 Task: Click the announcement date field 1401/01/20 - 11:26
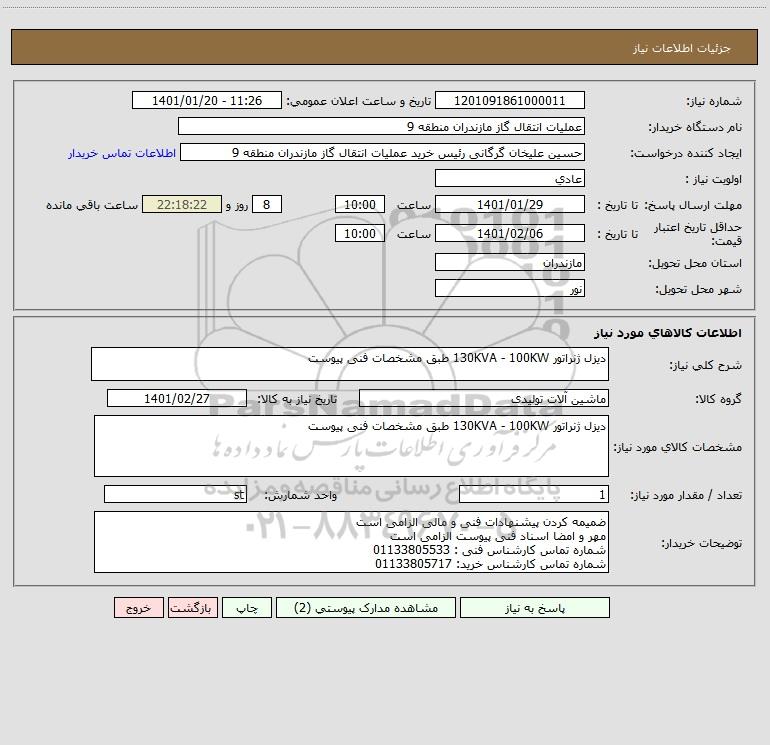tap(207, 100)
